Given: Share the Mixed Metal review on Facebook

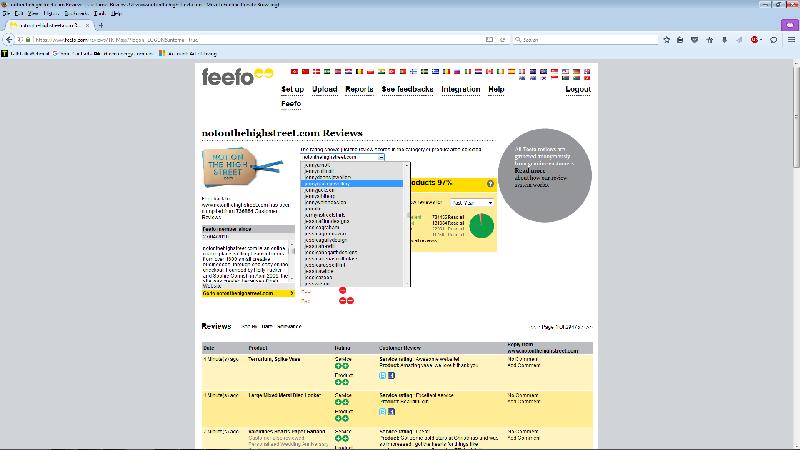Looking at the screenshot, I should (x=391, y=411).
